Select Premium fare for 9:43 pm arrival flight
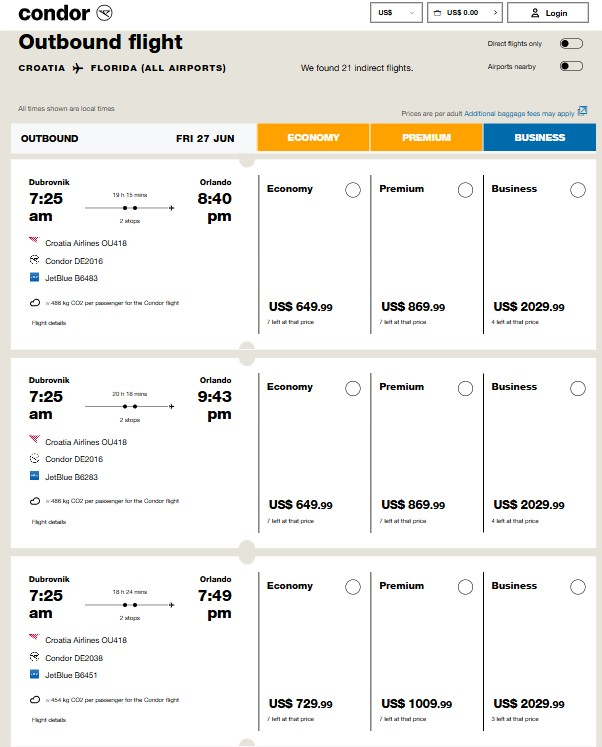The image size is (602, 747). (x=465, y=388)
